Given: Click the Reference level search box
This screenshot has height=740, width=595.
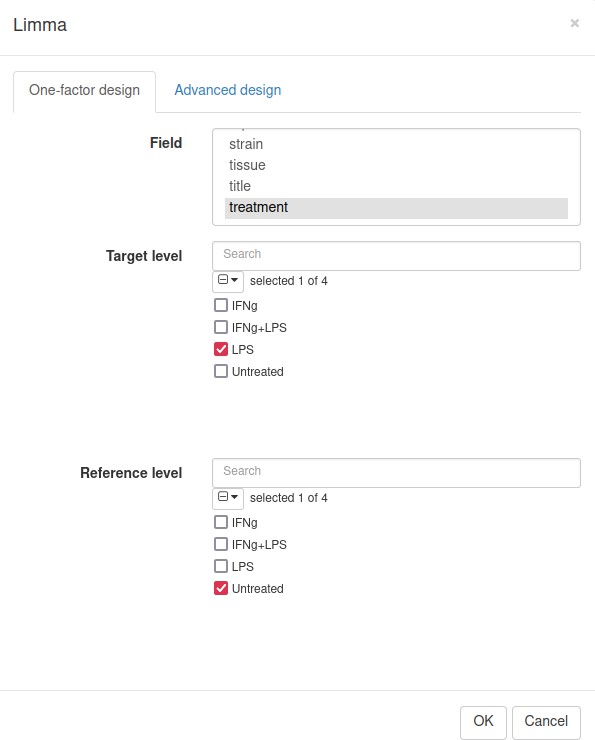Looking at the screenshot, I should point(396,472).
